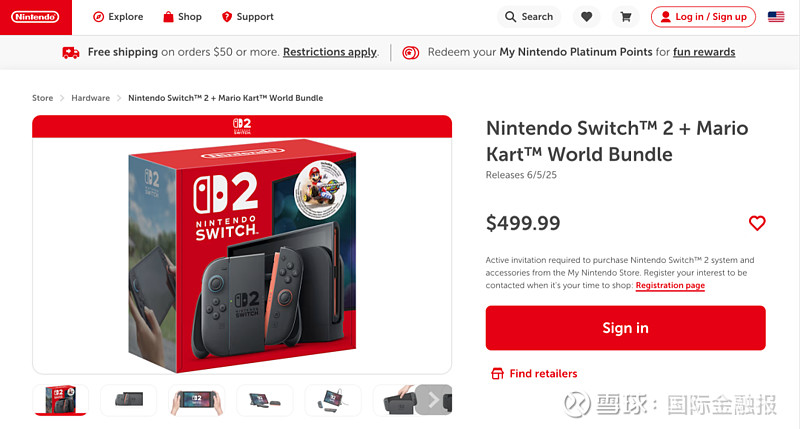Open the wish list heart in header

tap(586, 17)
